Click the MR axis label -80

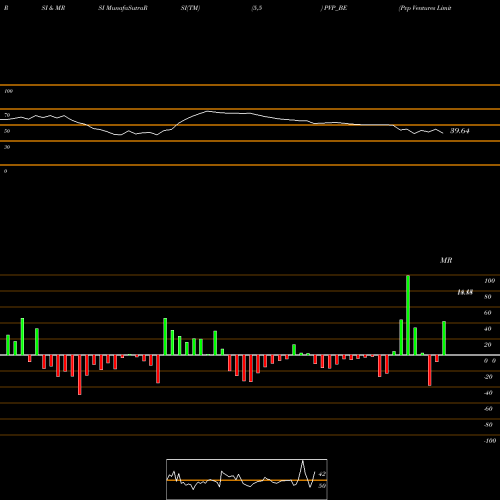(488, 425)
